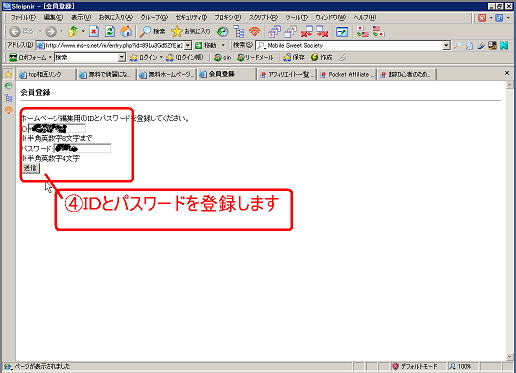Click the red X Stop icon
The height and width of the screenshot is (373, 516).
tap(94, 31)
